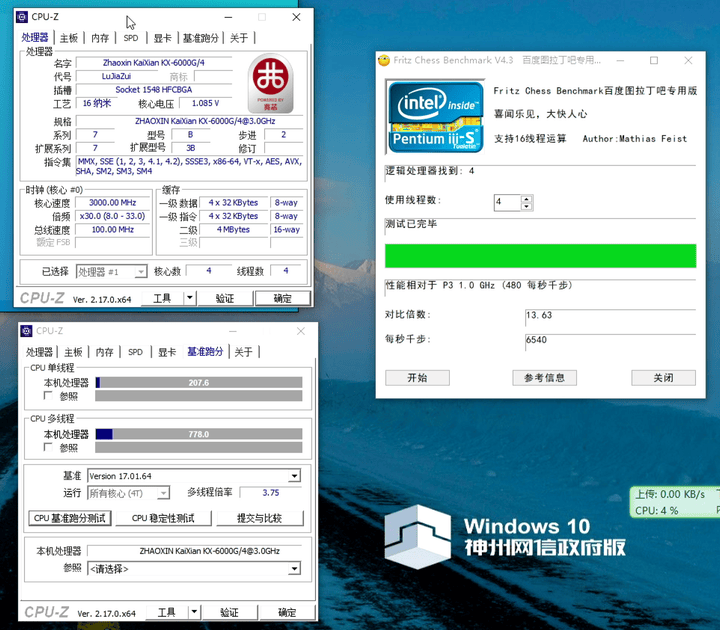Click the green Fritz benchmark progress bar
The width and height of the screenshot is (720, 630).
point(540,256)
